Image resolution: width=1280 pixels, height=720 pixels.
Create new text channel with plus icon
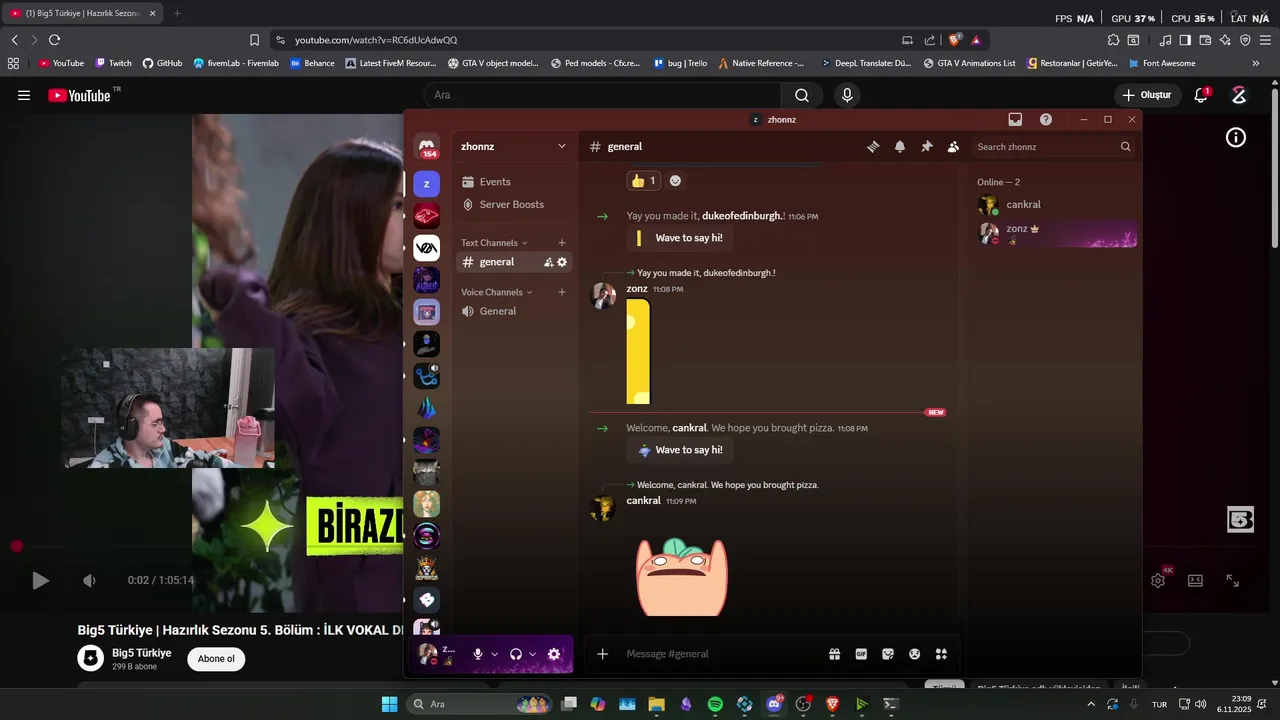coord(562,243)
